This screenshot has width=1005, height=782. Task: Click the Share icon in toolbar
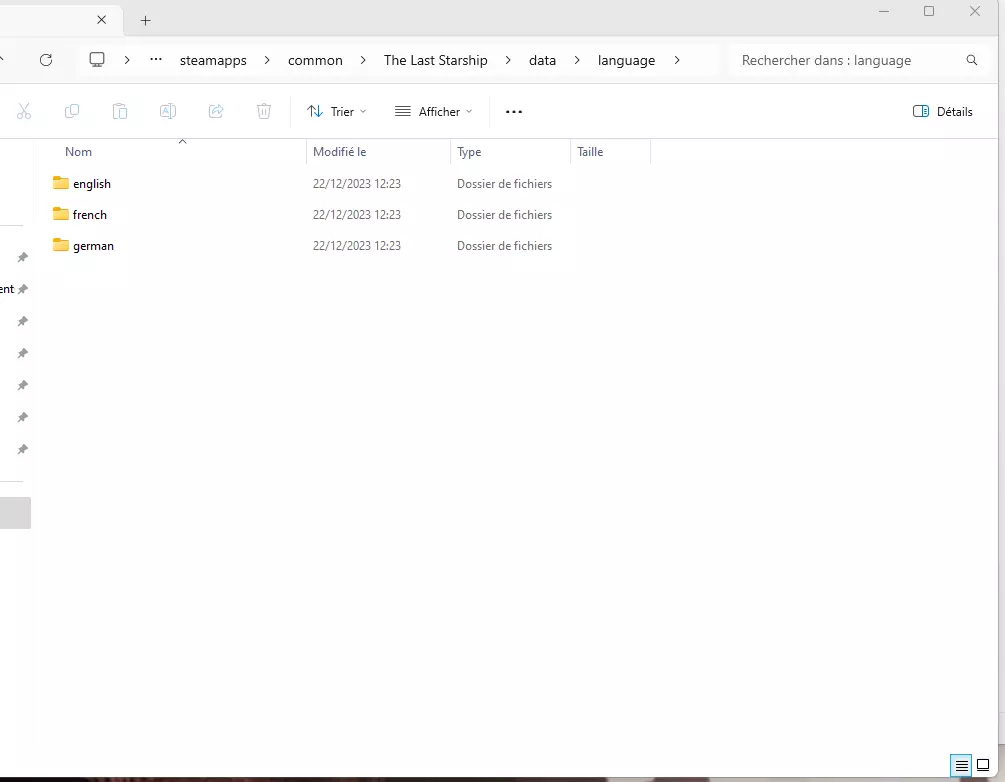(216, 112)
